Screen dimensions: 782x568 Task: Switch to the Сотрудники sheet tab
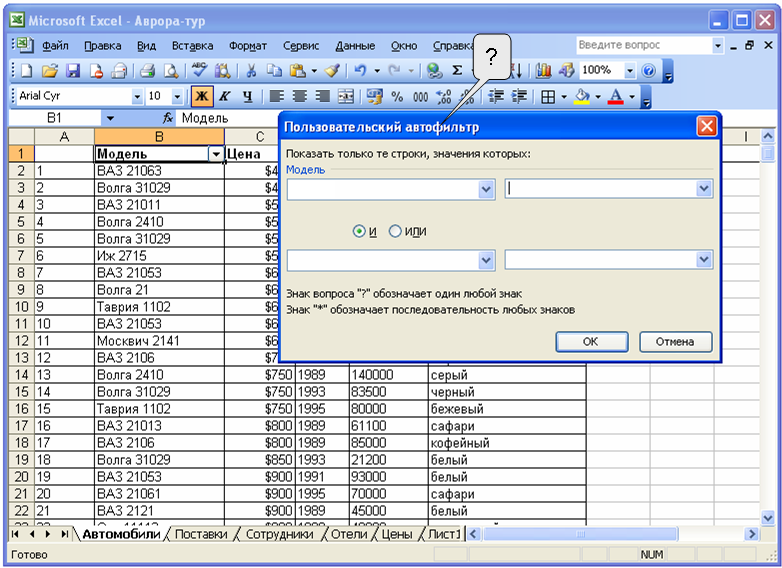(280, 534)
